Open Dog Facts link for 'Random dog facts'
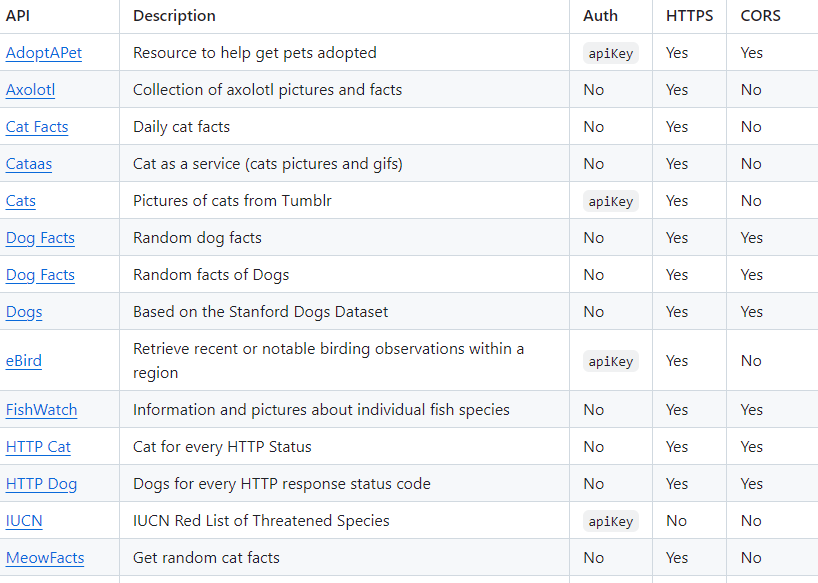 tap(40, 238)
